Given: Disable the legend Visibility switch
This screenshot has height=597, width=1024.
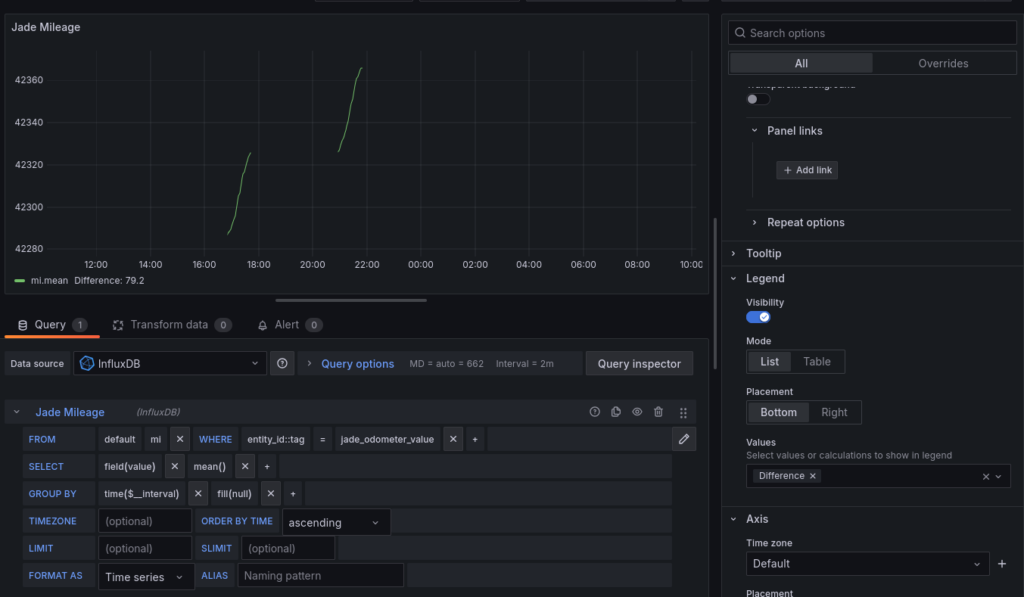Looking at the screenshot, I should [x=758, y=317].
